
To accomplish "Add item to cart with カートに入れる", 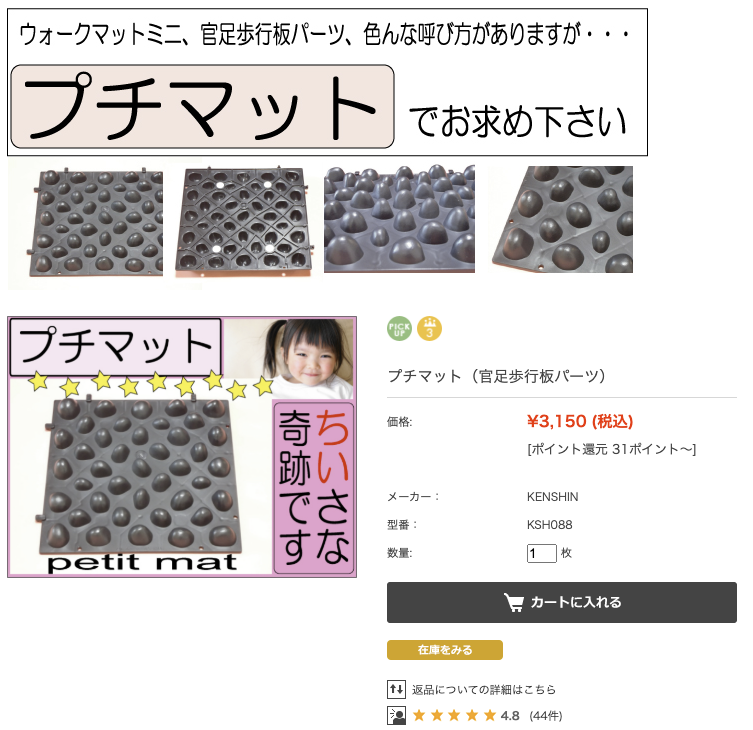I will [562, 602].
